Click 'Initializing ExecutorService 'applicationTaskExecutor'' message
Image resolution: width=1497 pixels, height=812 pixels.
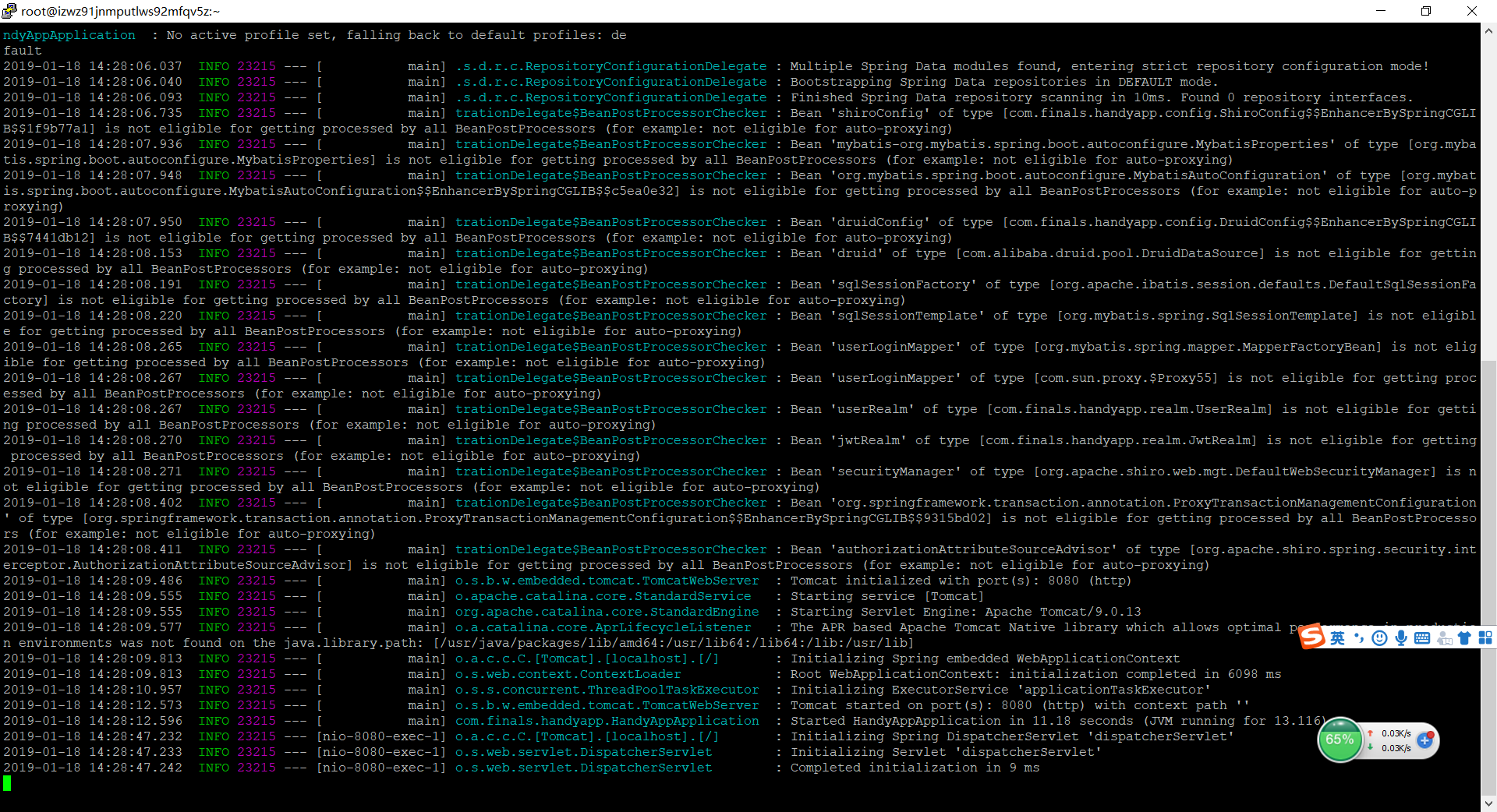[x=1001, y=690]
